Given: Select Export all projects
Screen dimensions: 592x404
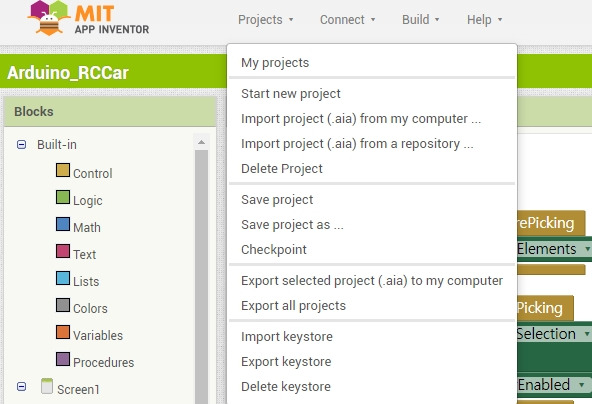Looking at the screenshot, I should pyautogui.click(x=293, y=305).
